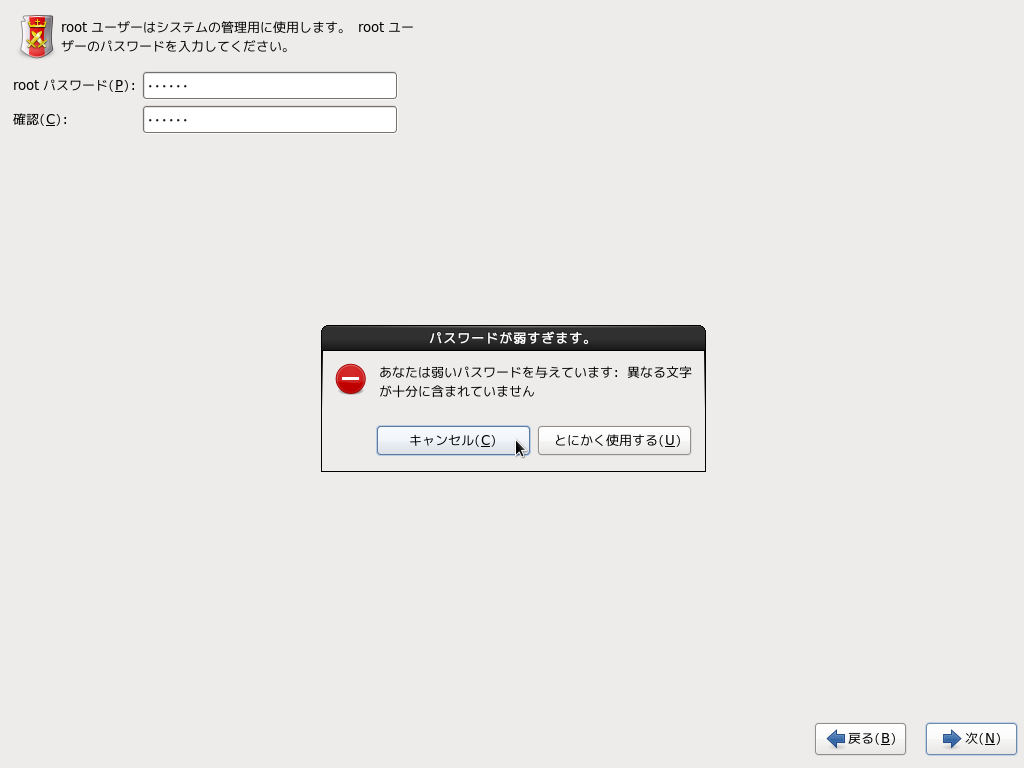Viewport: 1024px width, 768px height.
Task: Click the left arrow icon on 戻る button
Action: (835, 739)
